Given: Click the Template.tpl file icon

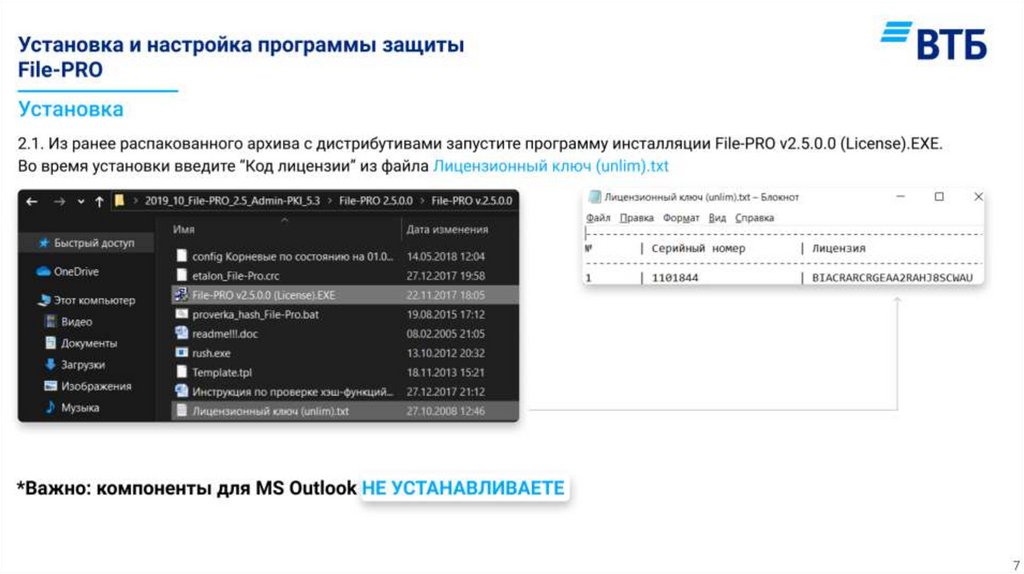Looking at the screenshot, I should click(x=182, y=372).
